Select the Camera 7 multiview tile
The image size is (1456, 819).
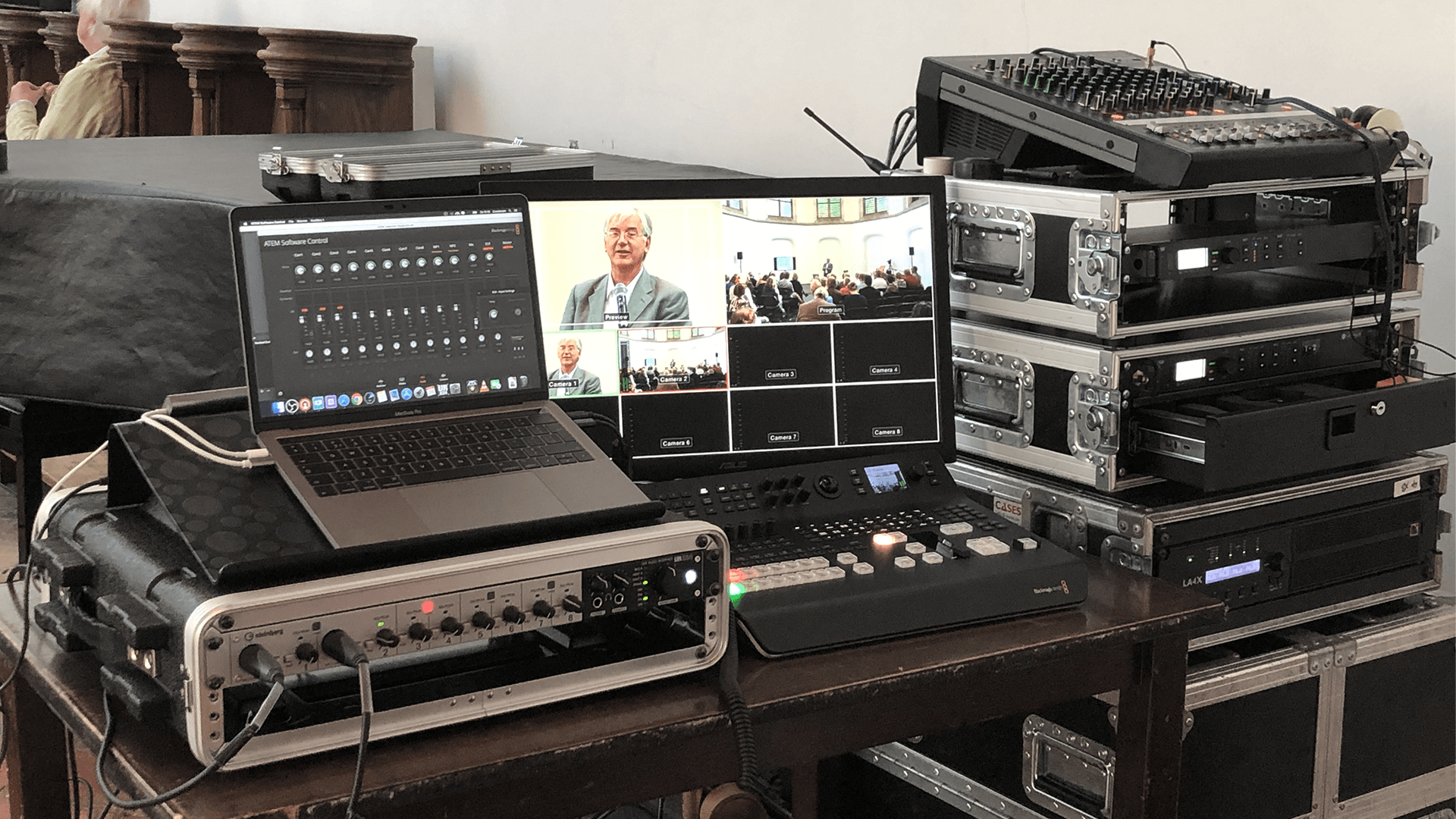(x=781, y=418)
